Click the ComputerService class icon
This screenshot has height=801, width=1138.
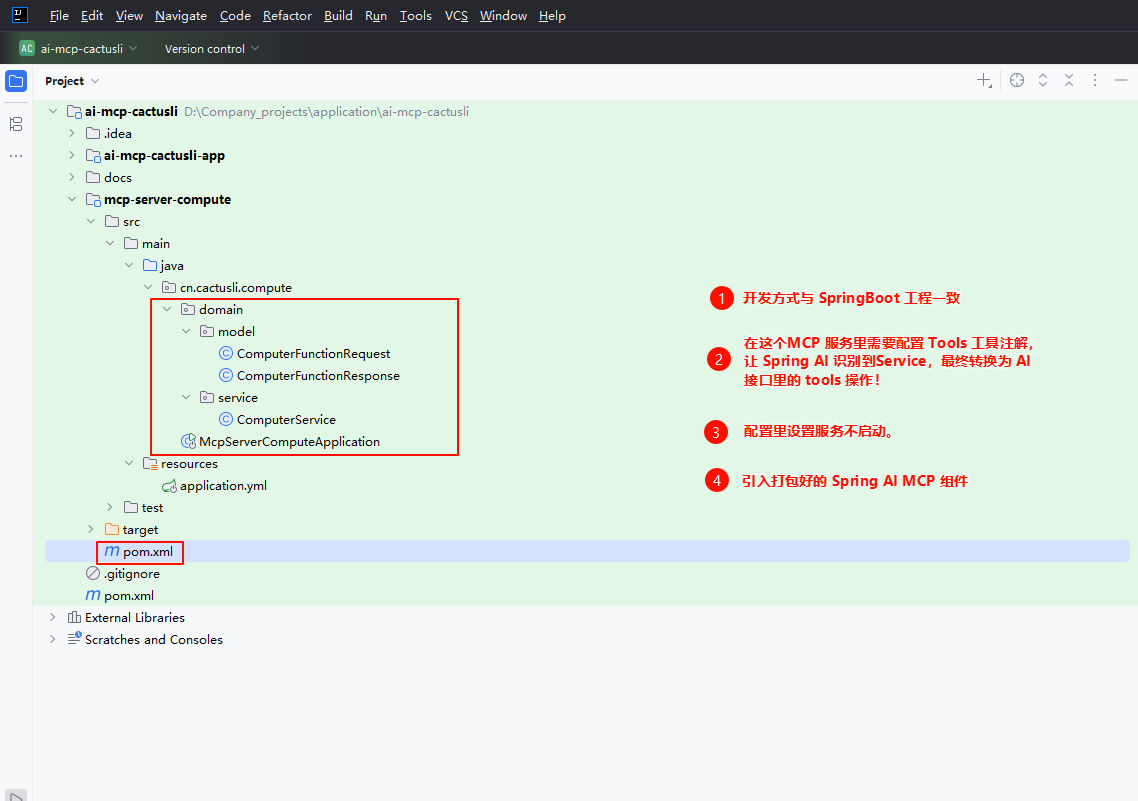[x=226, y=419]
